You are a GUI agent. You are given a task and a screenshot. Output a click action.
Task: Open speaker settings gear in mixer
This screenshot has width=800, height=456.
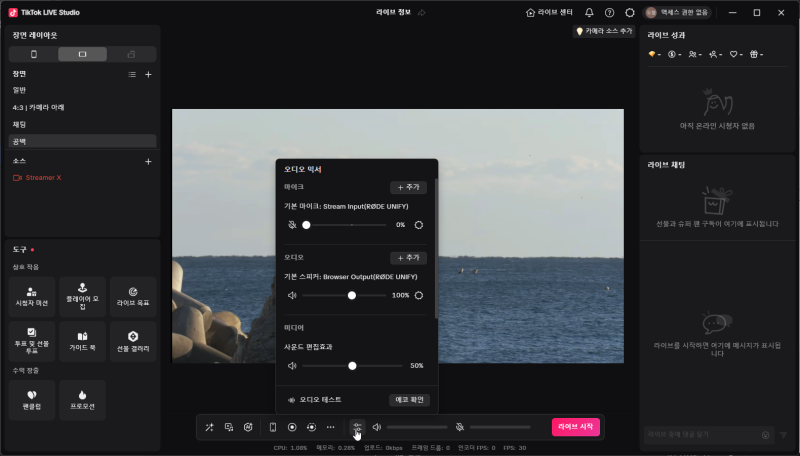pyautogui.click(x=419, y=295)
